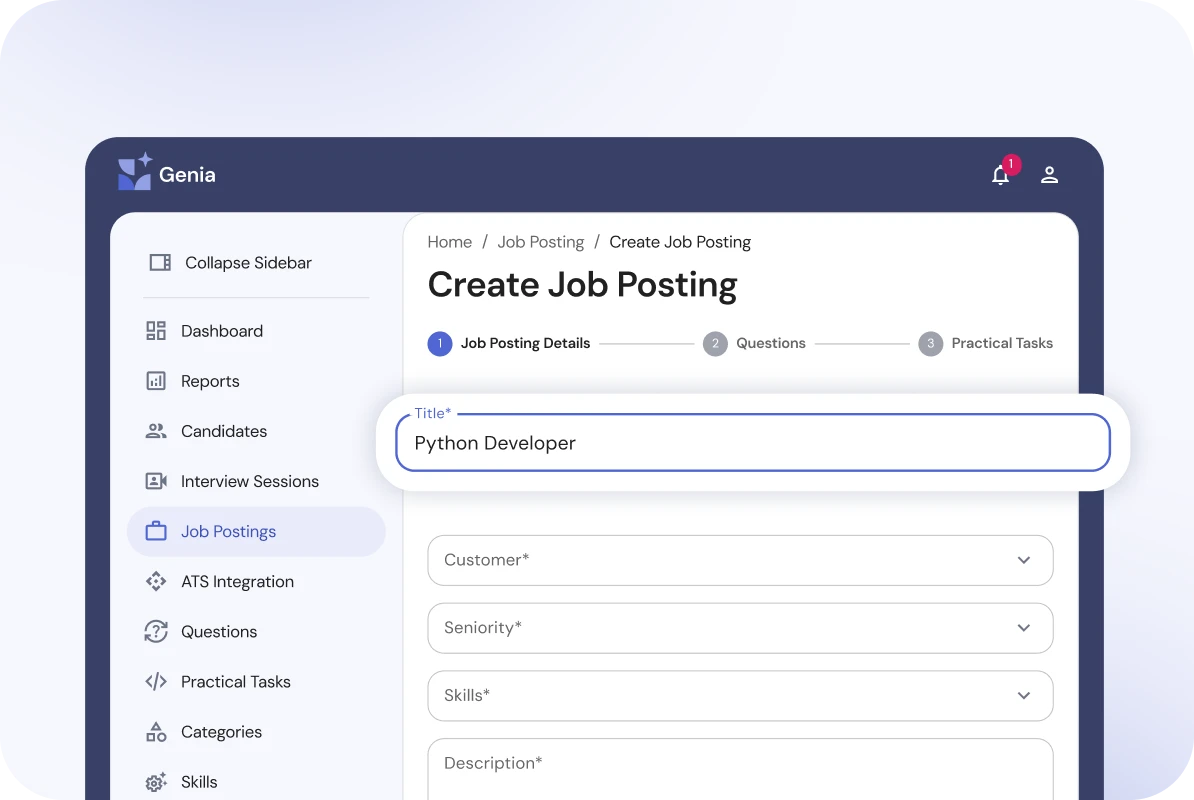The image size is (1194, 800).
Task: Click the Title input field
Action: coord(752,443)
